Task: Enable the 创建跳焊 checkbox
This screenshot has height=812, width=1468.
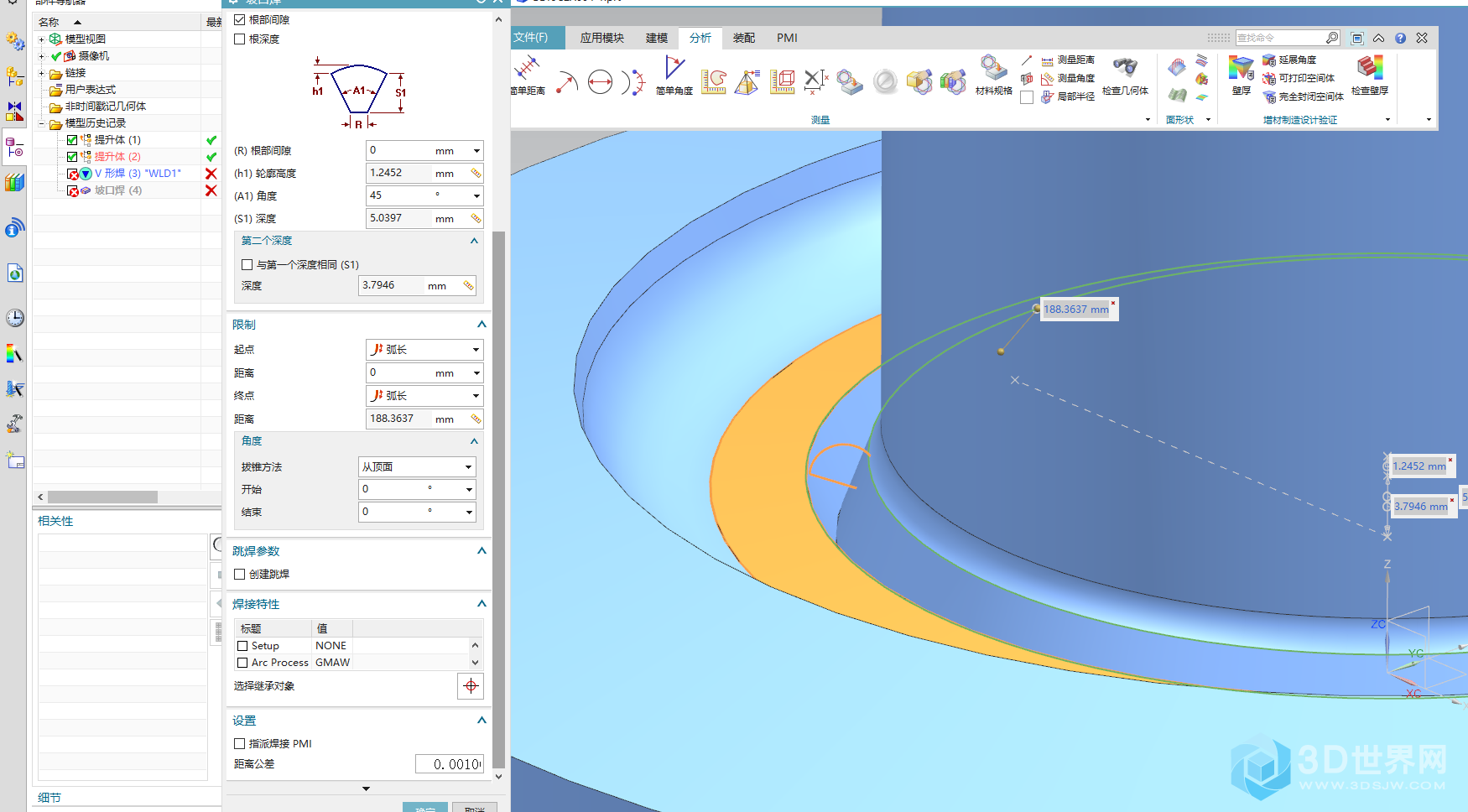Action: (240, 575)
